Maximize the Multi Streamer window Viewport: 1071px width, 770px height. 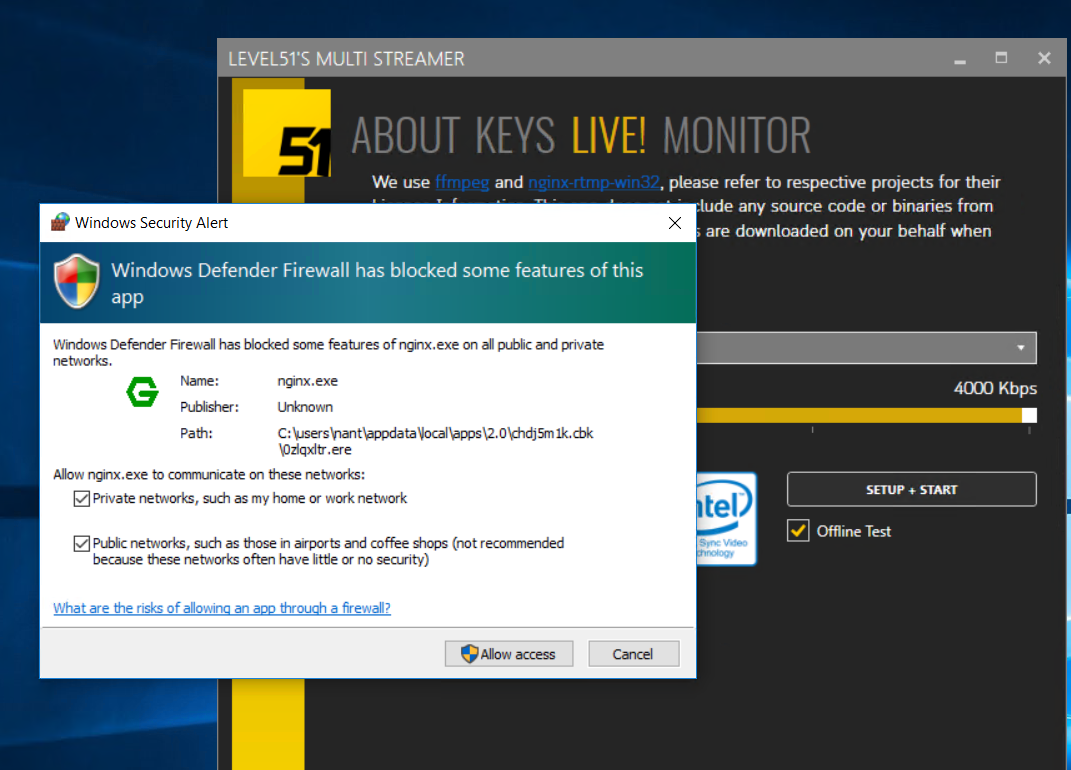(x=1001, y=59)
